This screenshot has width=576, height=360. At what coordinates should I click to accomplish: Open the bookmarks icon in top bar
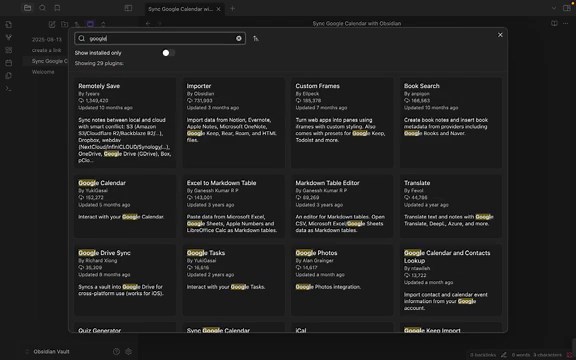point(57,8)
